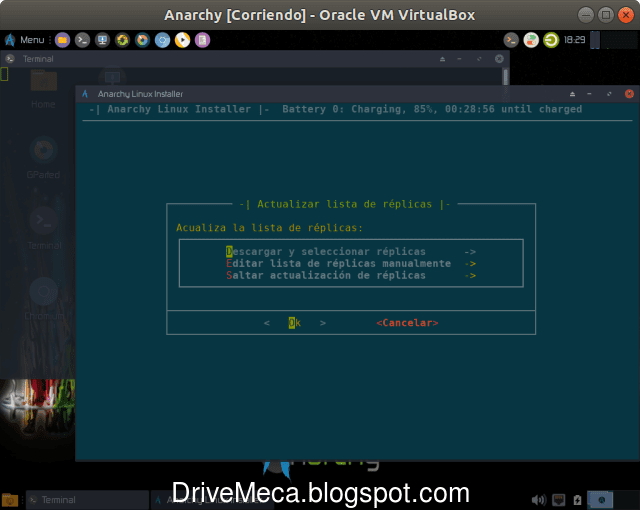Open the settings toggles icon in panel
Screen dimensions: 640x510
(x=531, y=40)
